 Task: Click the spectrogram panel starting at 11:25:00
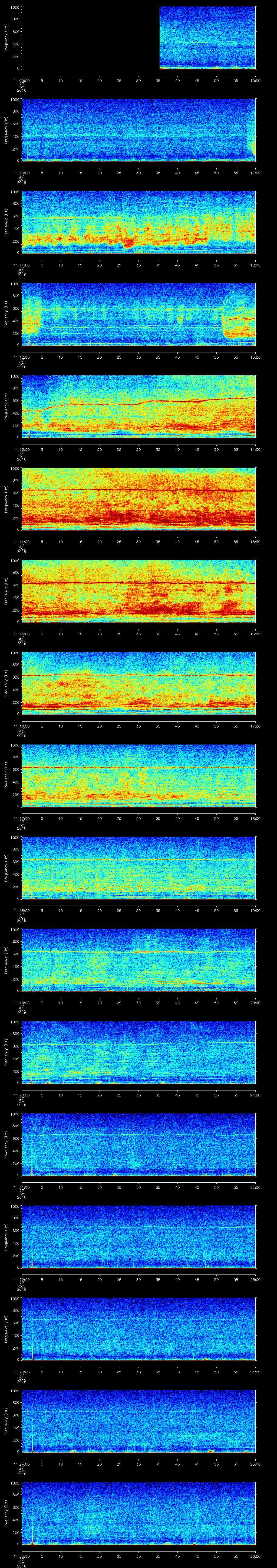139,1514
